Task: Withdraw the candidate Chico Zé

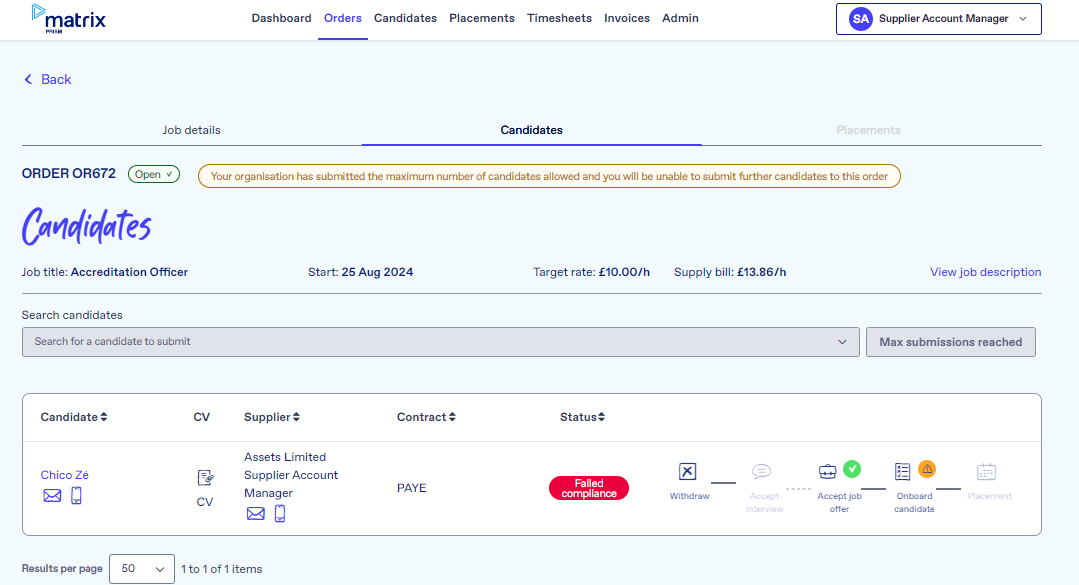Action: [x=687, y=471]
